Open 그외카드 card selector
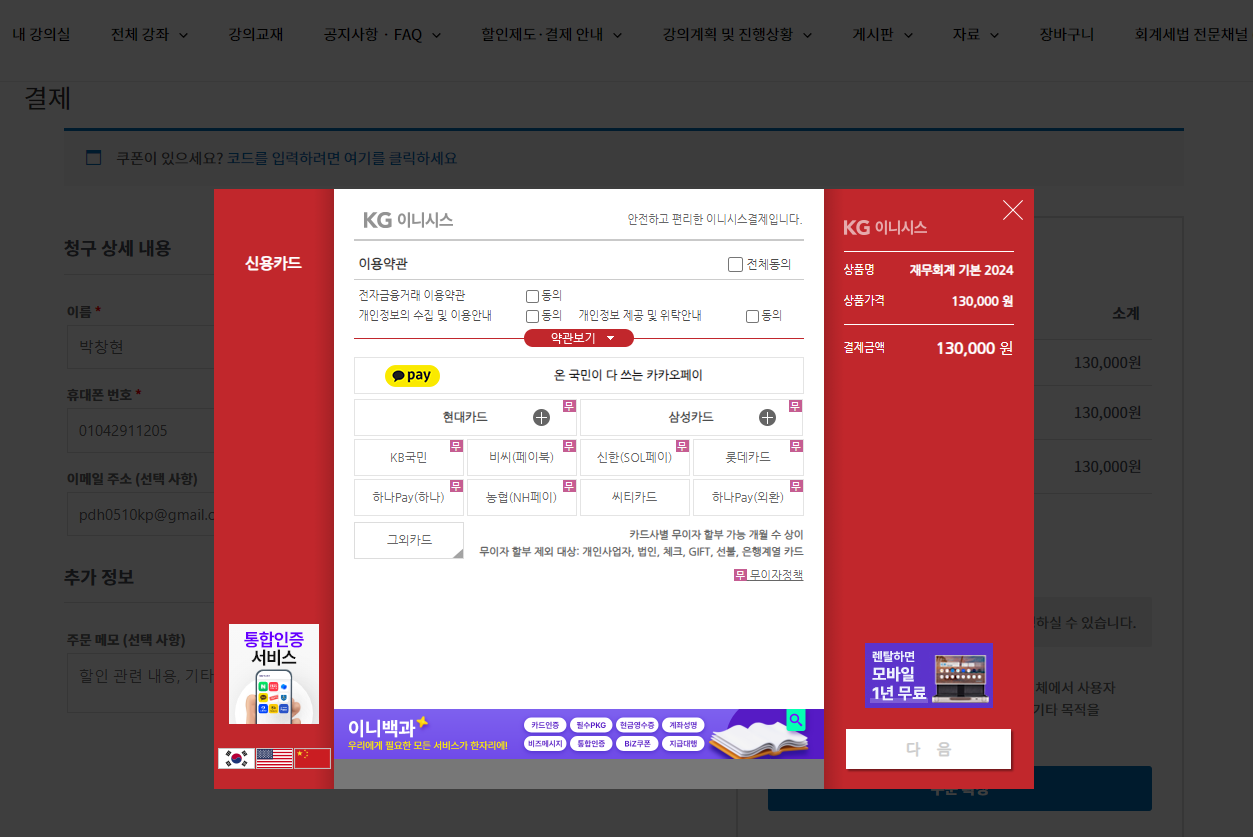1253x837 pixels. 409,540
